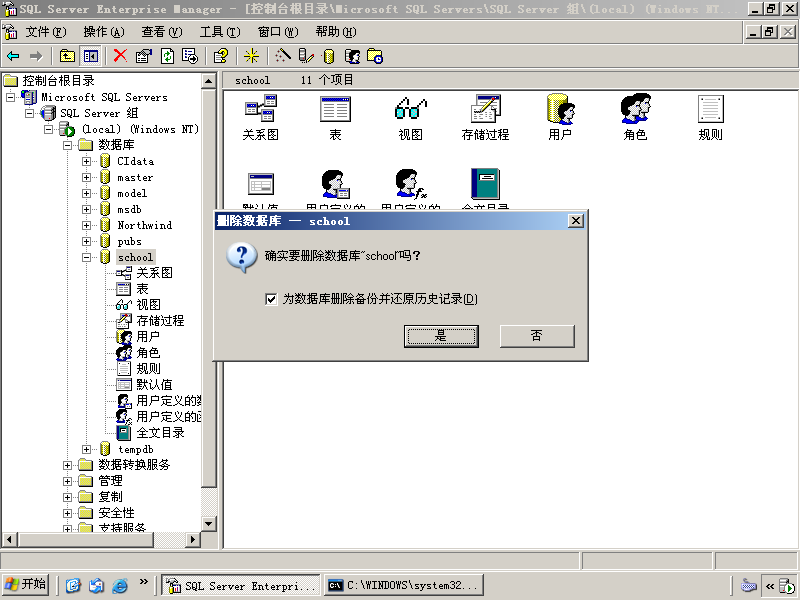This screenshot has height=600, width=800.
Task: Toggle the console tree show/hide icon
Action: tap(91, 56)
